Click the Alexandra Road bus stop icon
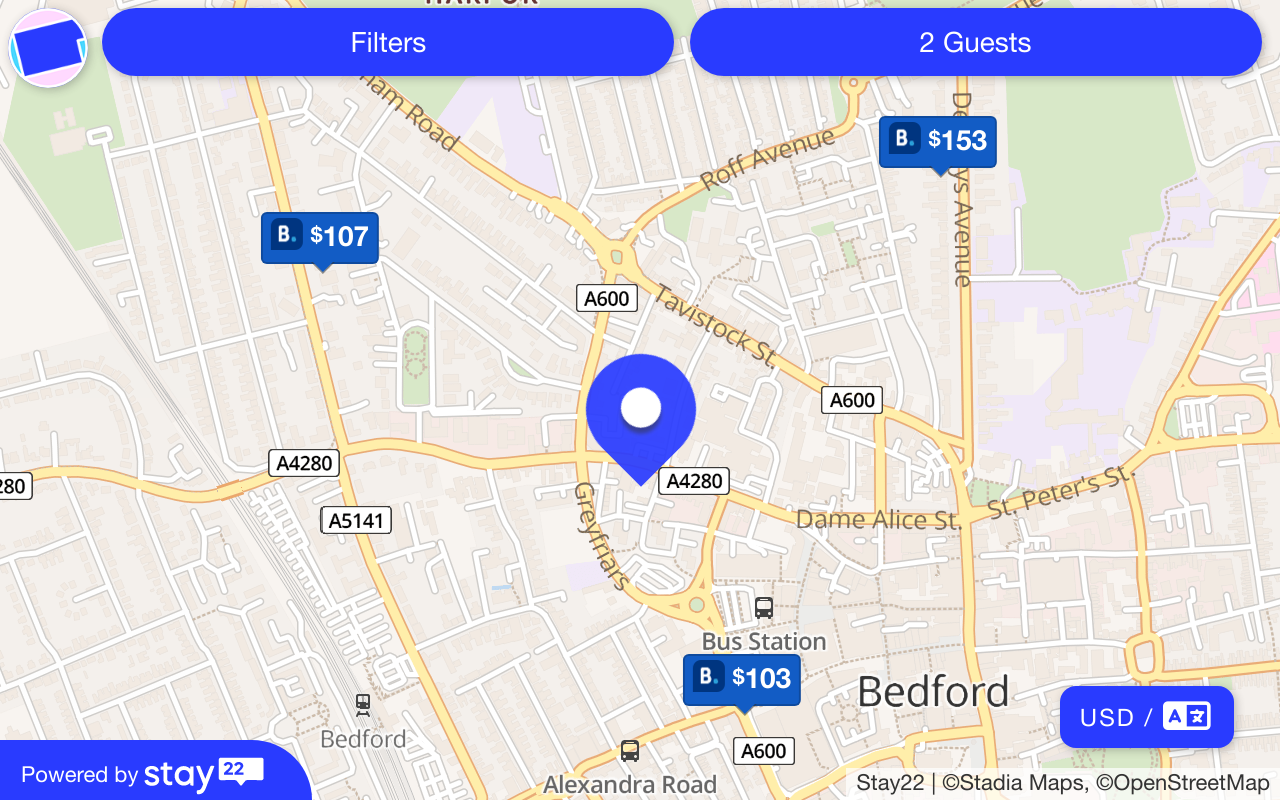The width and height of the screenshot is (1280, 800). point(630,750)
